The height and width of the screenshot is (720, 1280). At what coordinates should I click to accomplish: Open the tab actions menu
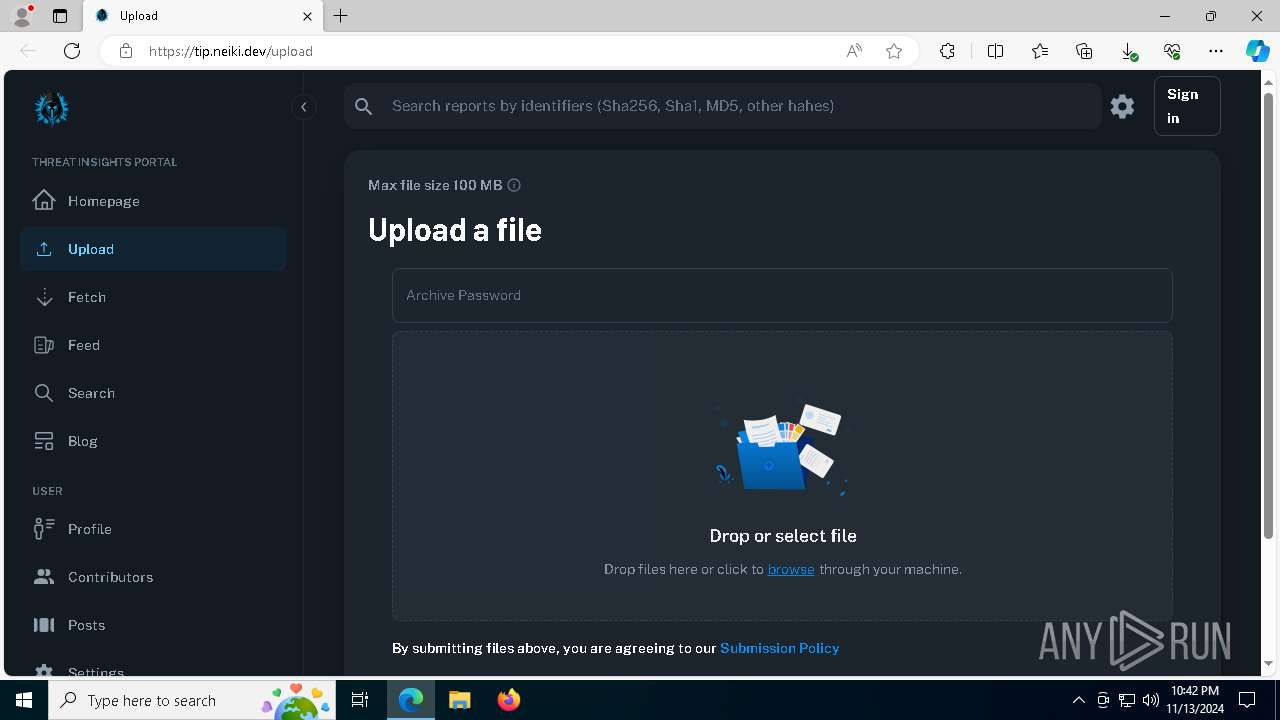(x=60, y=16)
